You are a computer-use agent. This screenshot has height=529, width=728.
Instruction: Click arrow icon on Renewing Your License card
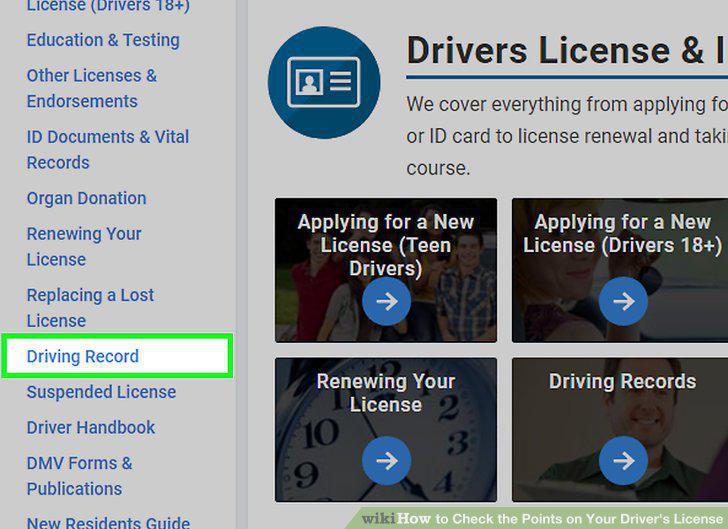pyautogui.click(x=386, y=461)
